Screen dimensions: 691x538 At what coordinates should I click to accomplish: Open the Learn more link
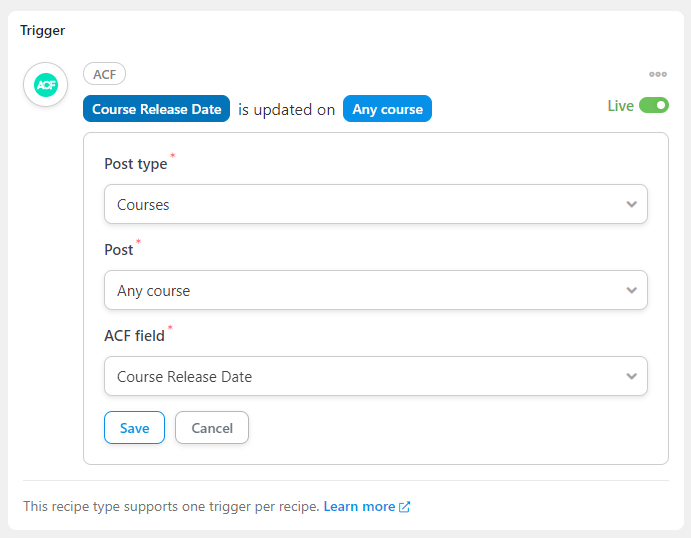coord(359,507)
